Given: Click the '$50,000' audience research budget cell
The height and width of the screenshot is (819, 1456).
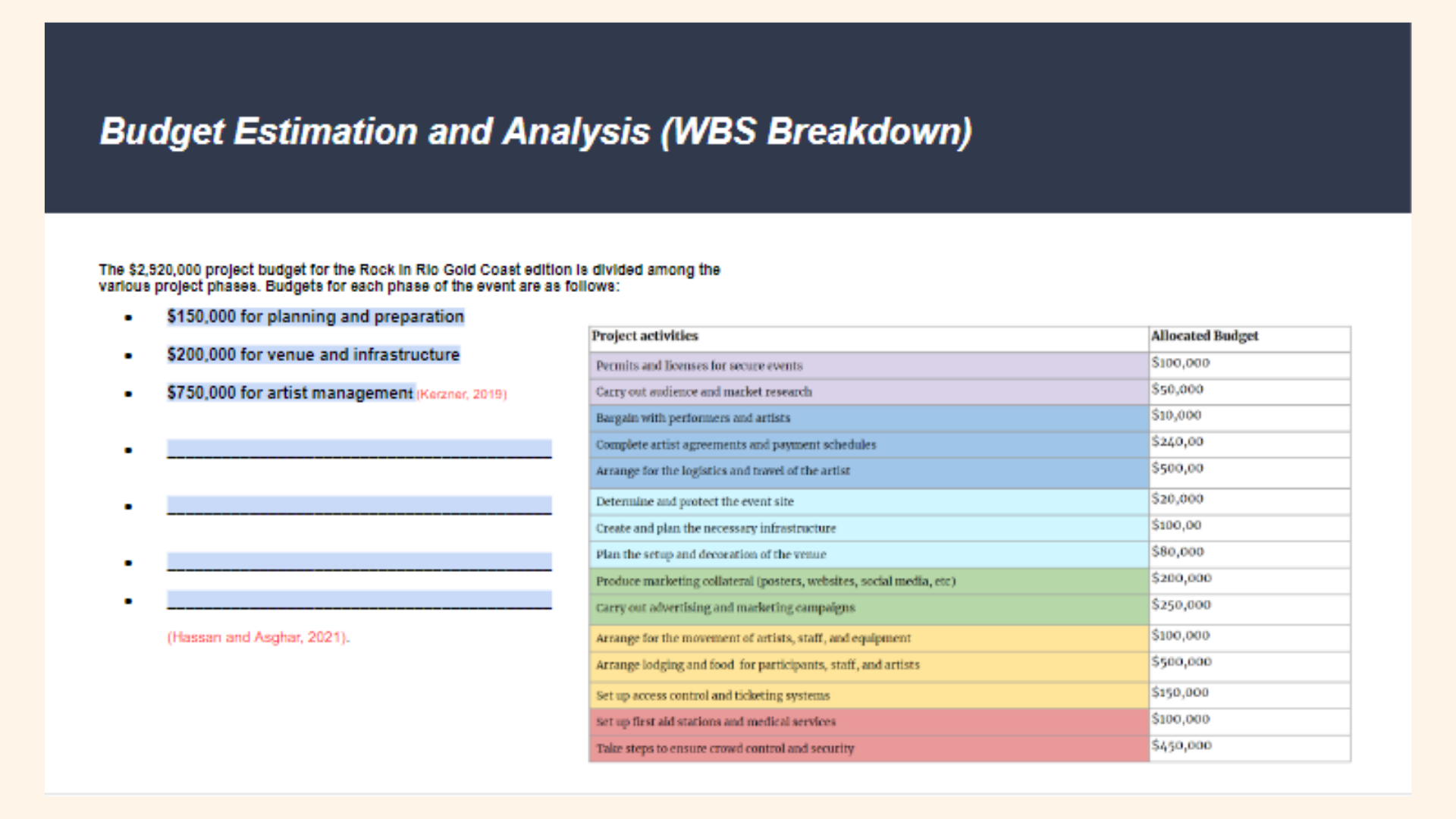Looking at the screenshot, I should pyautogui.click(x=1176, y=389).
